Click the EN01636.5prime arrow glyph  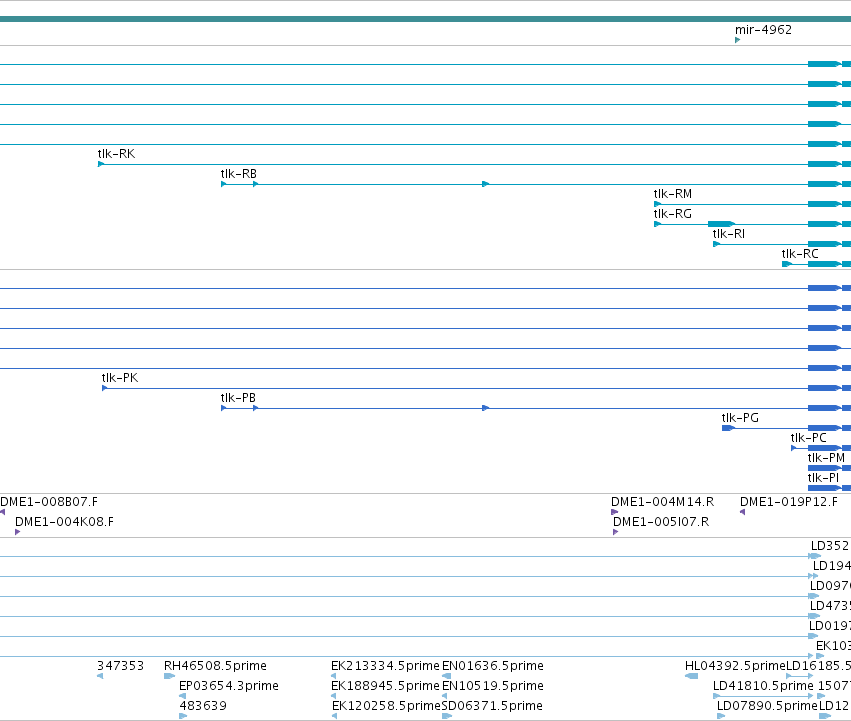[x=447, y=676]
